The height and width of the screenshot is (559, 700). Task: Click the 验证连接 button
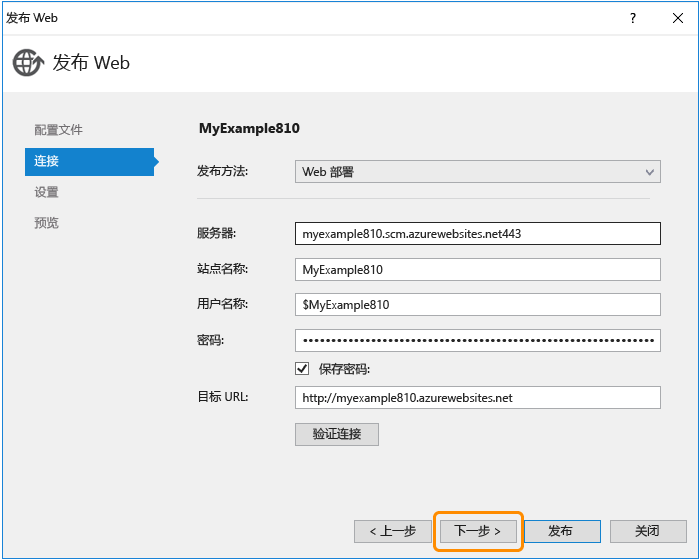coord(336,434)
